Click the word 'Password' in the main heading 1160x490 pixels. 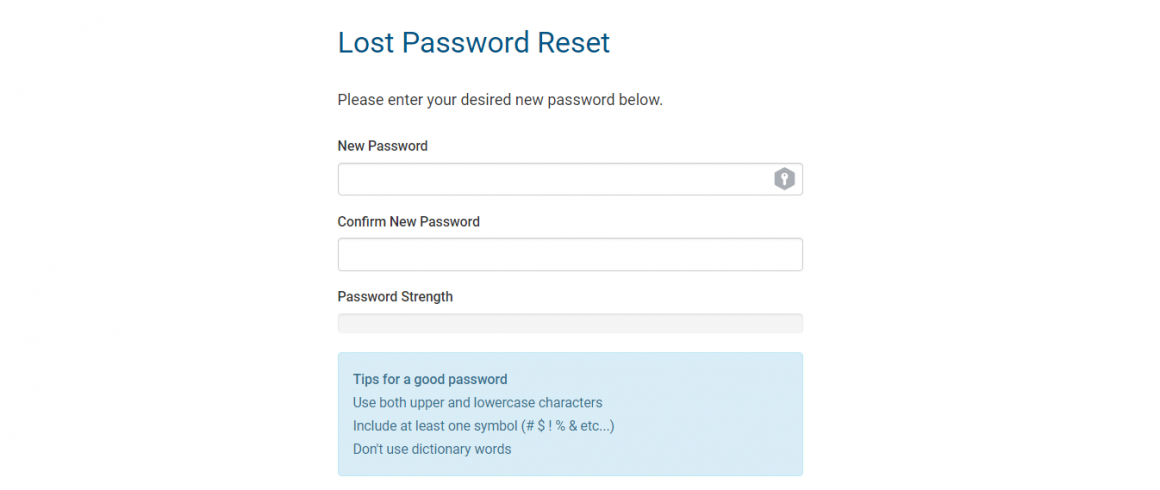pyautogui.click(x=466, y=43)
